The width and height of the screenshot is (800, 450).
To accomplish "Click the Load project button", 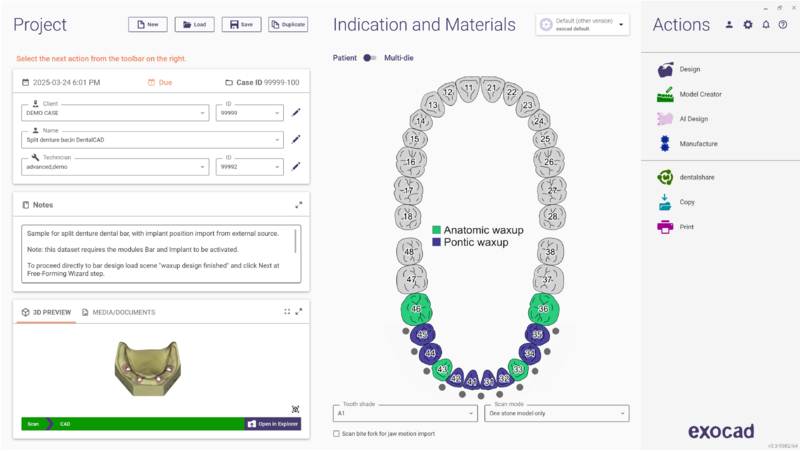I will pyautogui.click(x=194, y=24).
